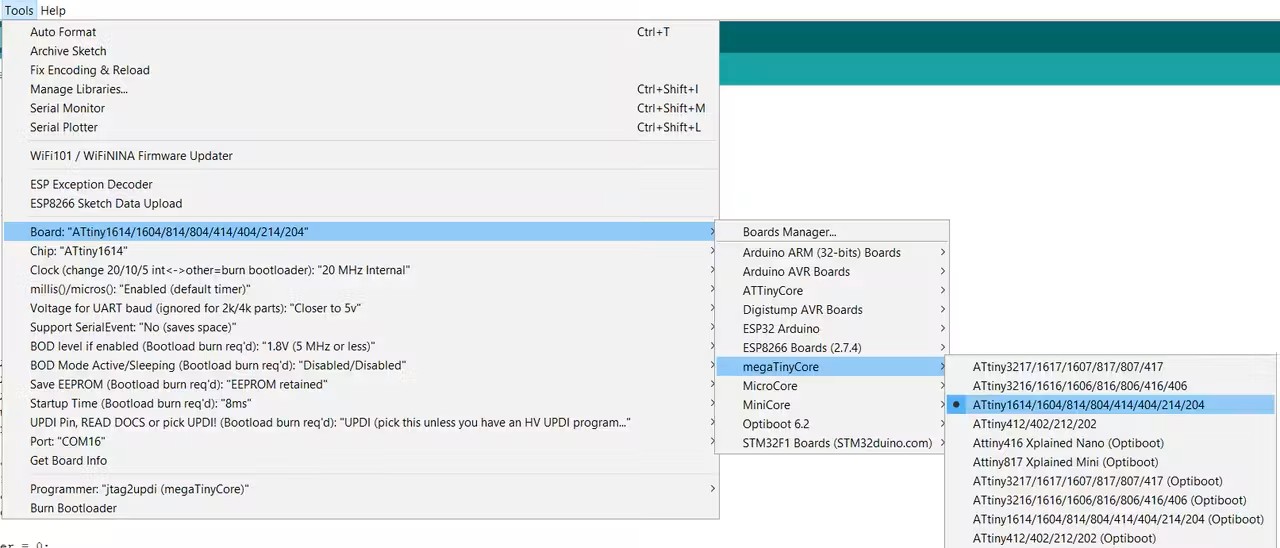Expand Support SerialEvent setting
The height and width of the screenshot is (548, 1280).
(360, 327)
